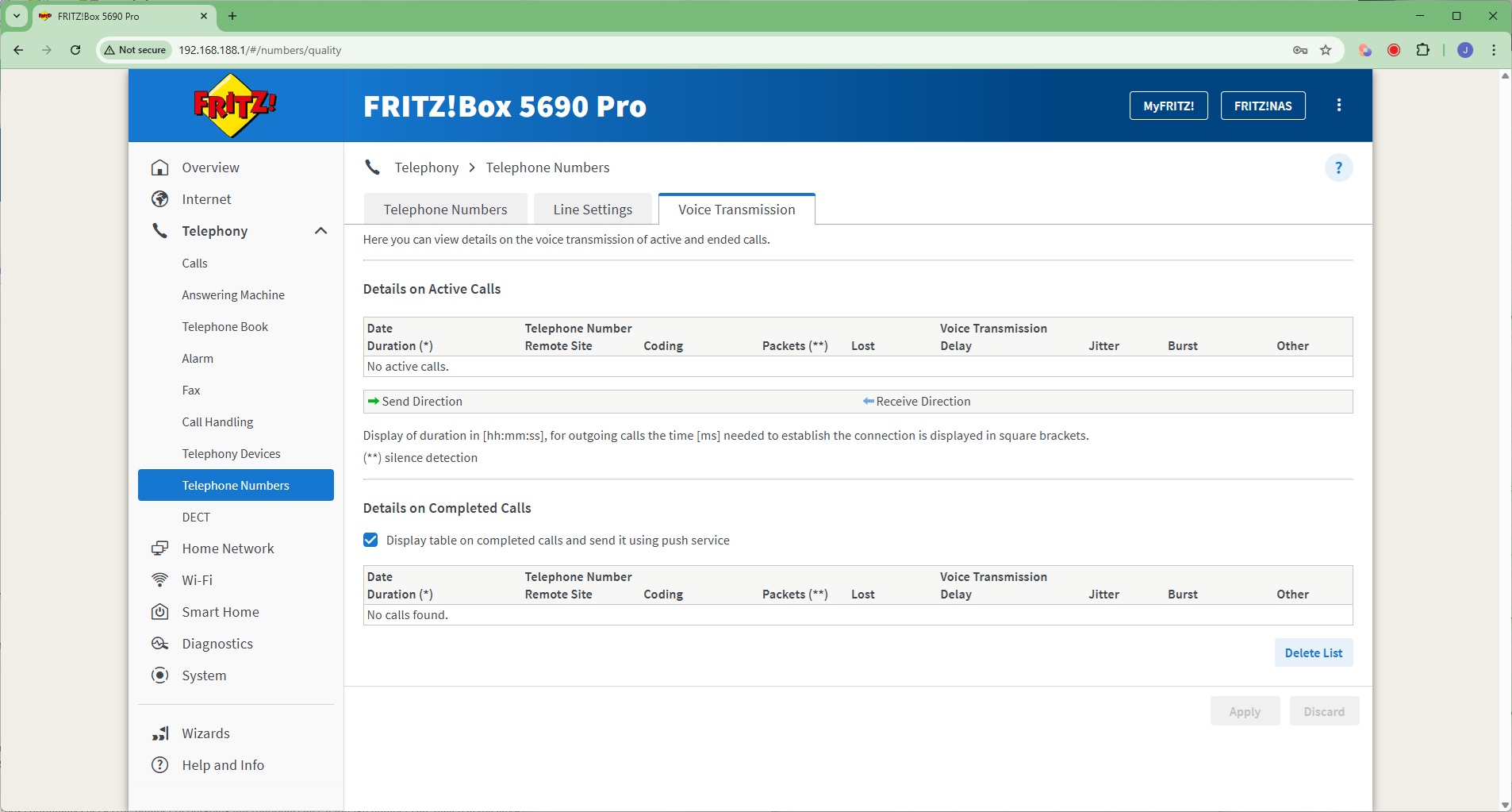This screenshot has height=812, width=1512.
Task: Open the tab search dropdown arrow
Action: pos(17,16)
